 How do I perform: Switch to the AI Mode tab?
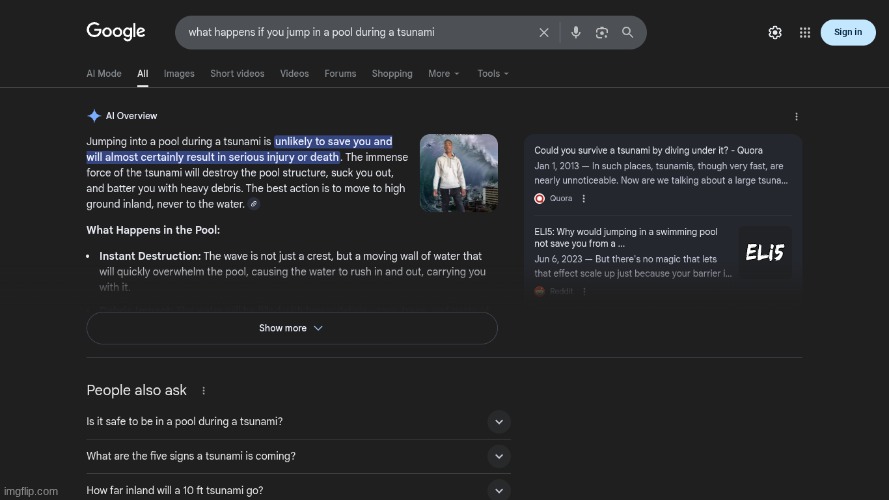click(x=104, y=73)
